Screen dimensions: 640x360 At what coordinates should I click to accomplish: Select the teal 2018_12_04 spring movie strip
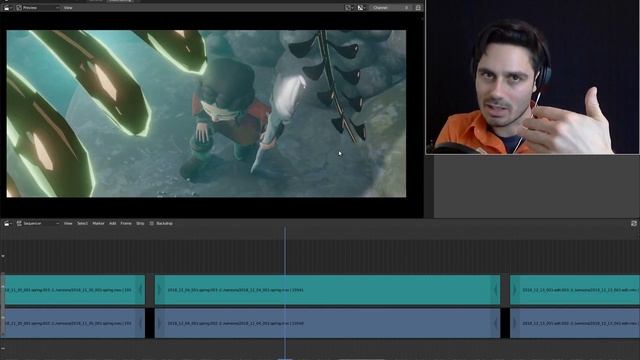click(x=327, y=290)
